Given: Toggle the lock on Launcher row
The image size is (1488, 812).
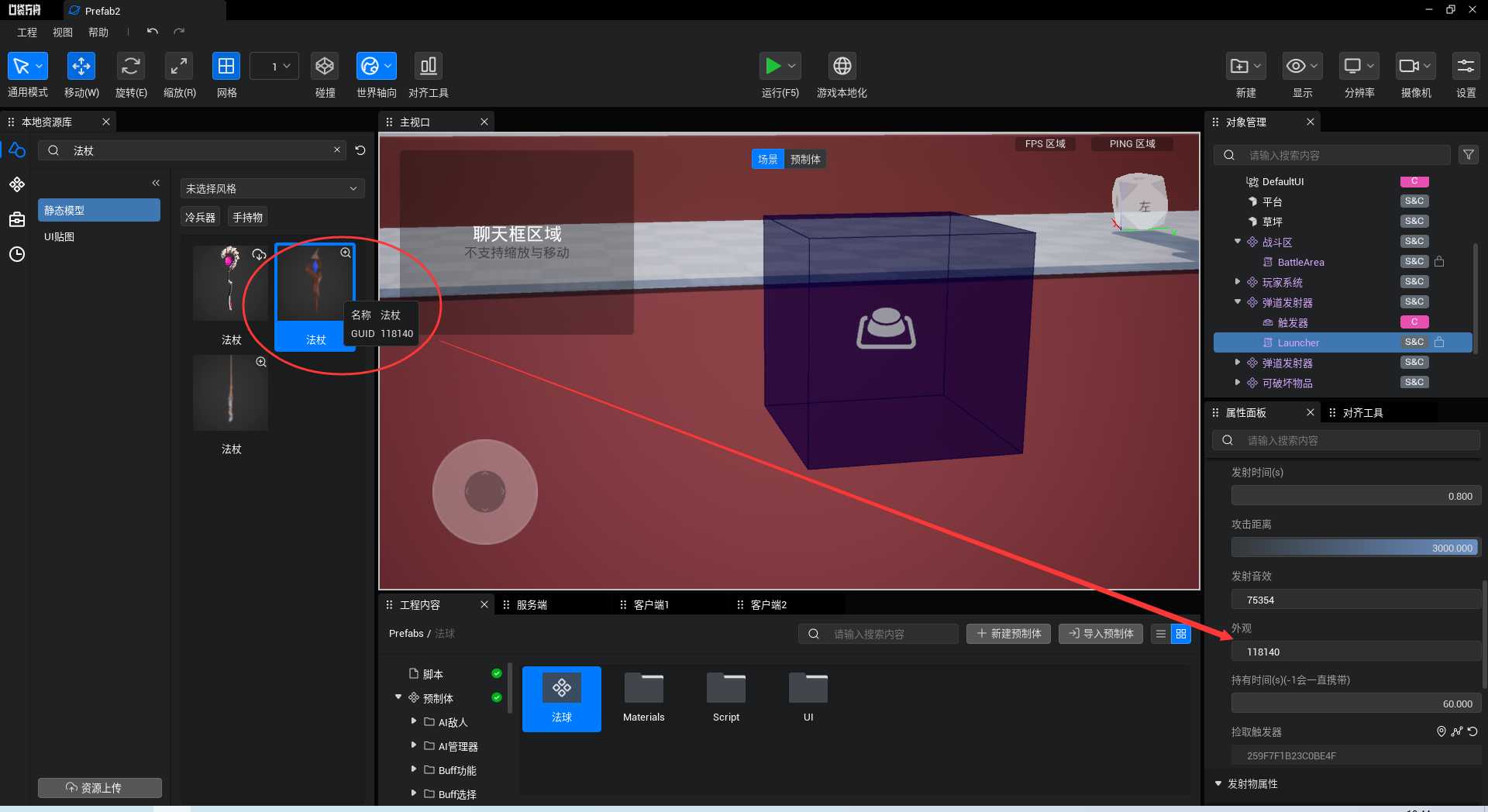Looking at the screenshot, I should coord(1439,342).
